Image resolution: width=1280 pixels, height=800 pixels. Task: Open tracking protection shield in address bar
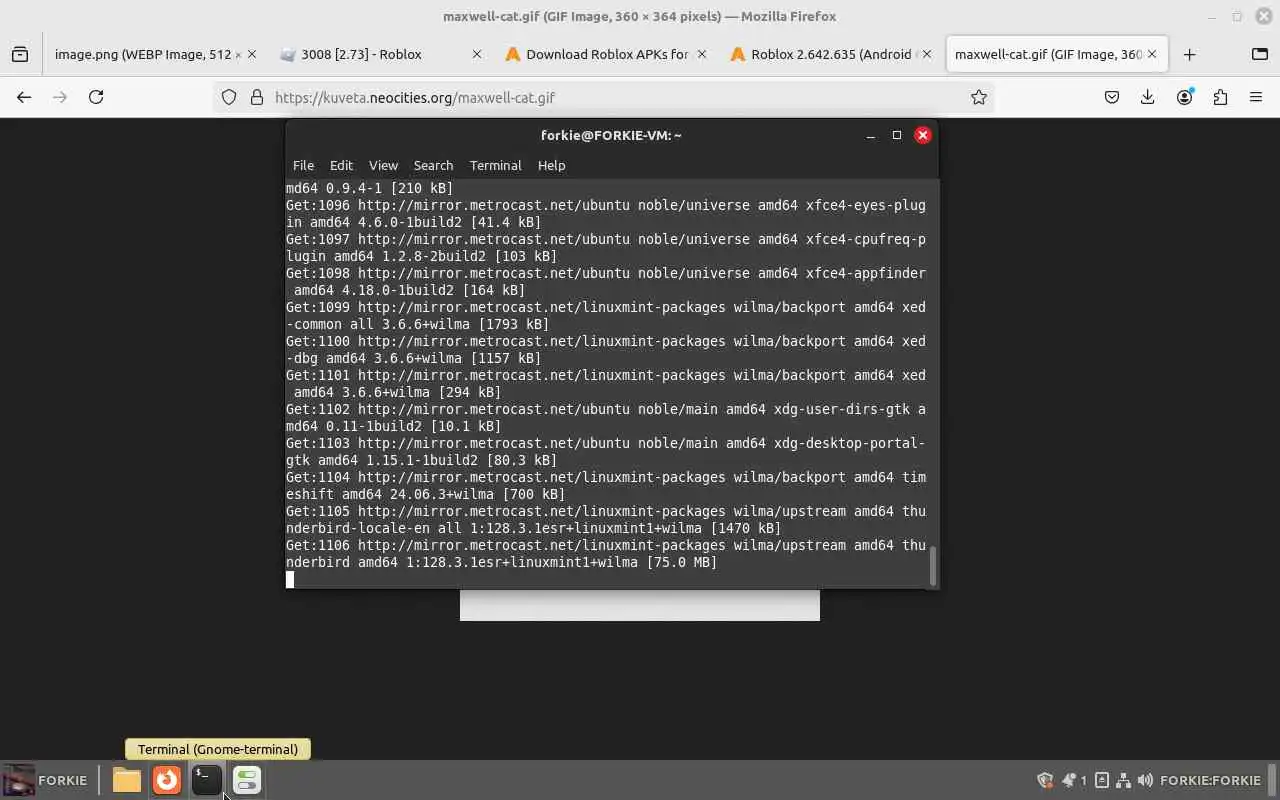(229, 97)
